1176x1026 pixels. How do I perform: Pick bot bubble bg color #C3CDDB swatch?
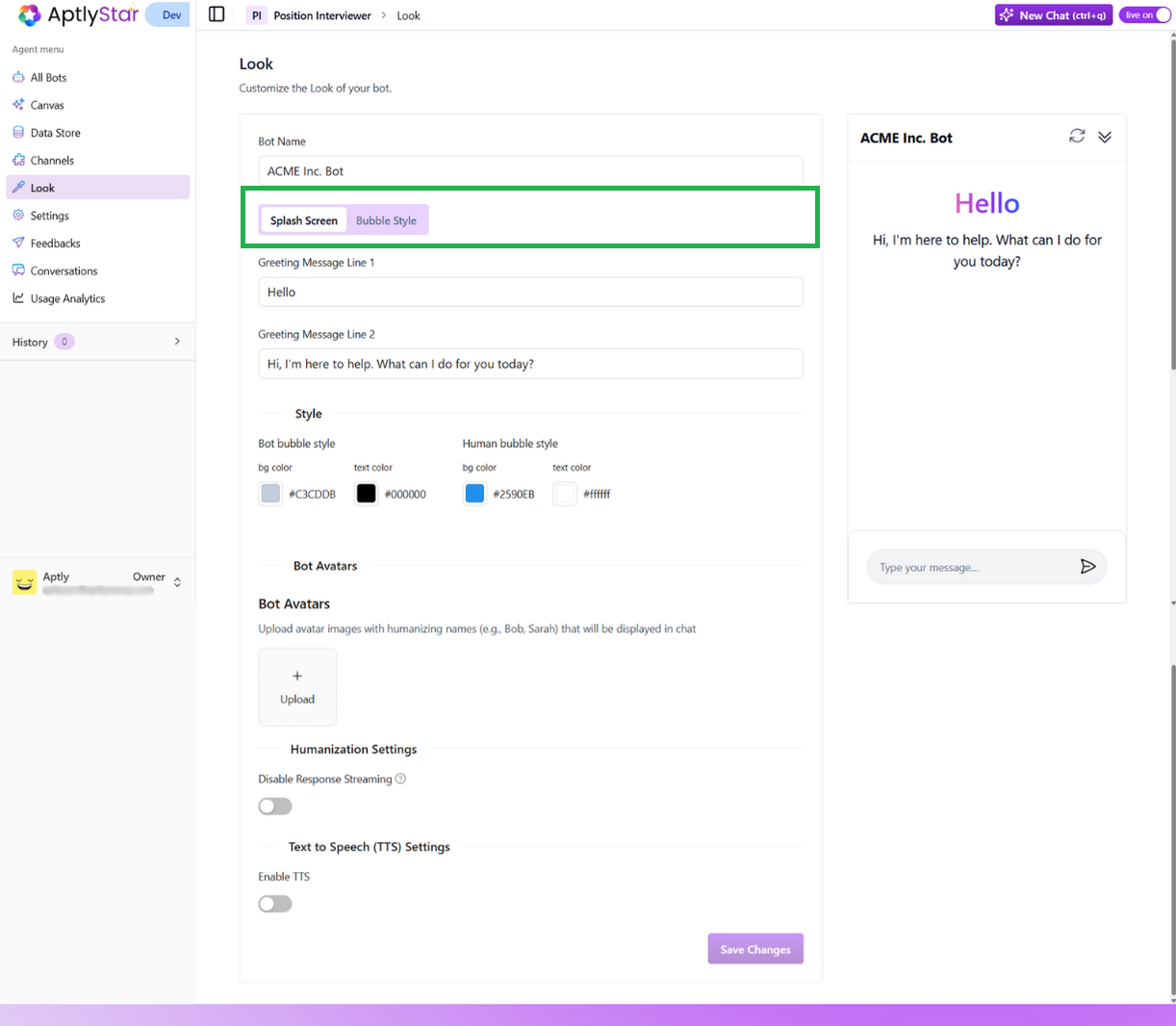(x=270, y=494)
